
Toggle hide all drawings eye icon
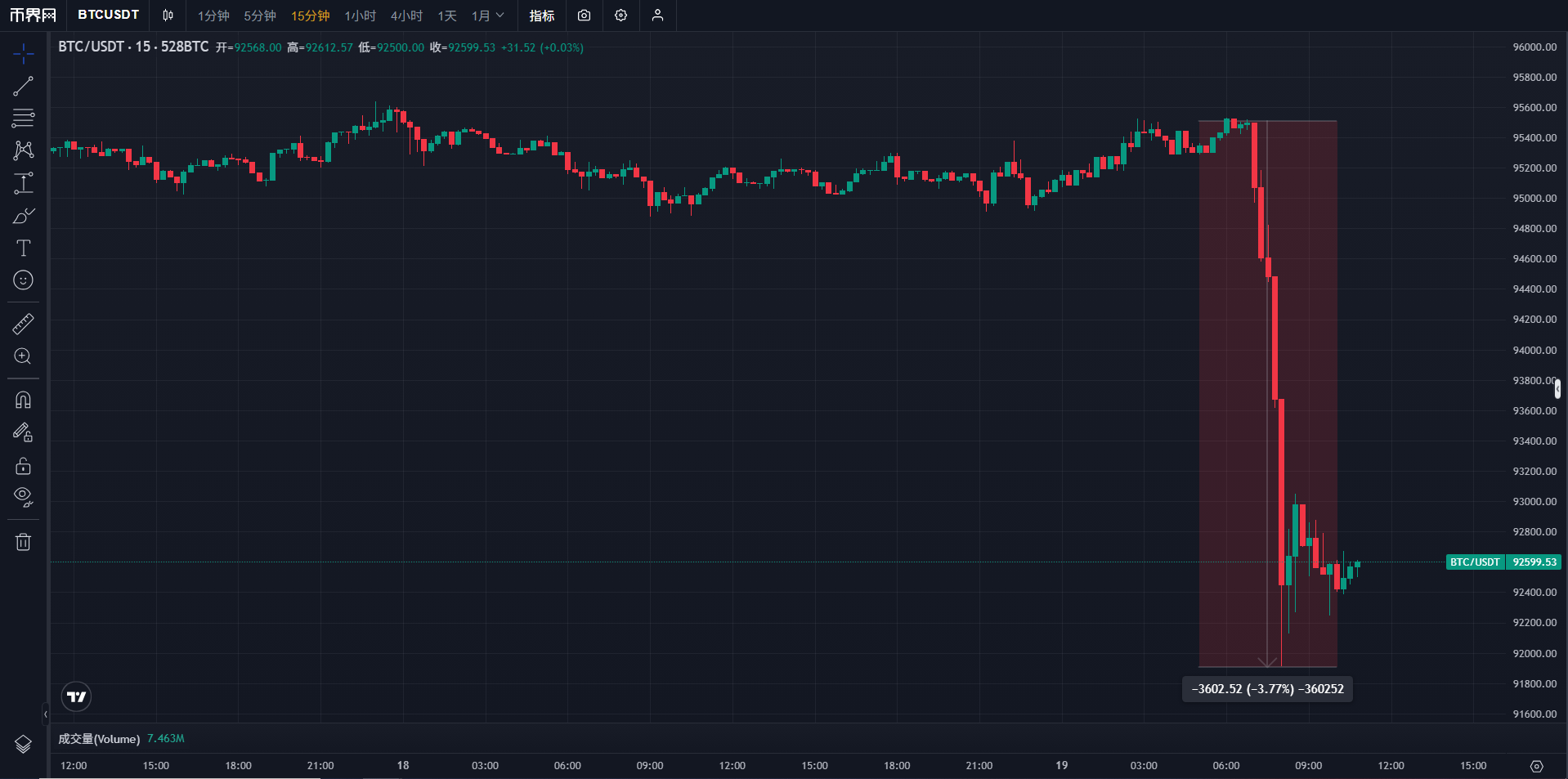(23, 497)
